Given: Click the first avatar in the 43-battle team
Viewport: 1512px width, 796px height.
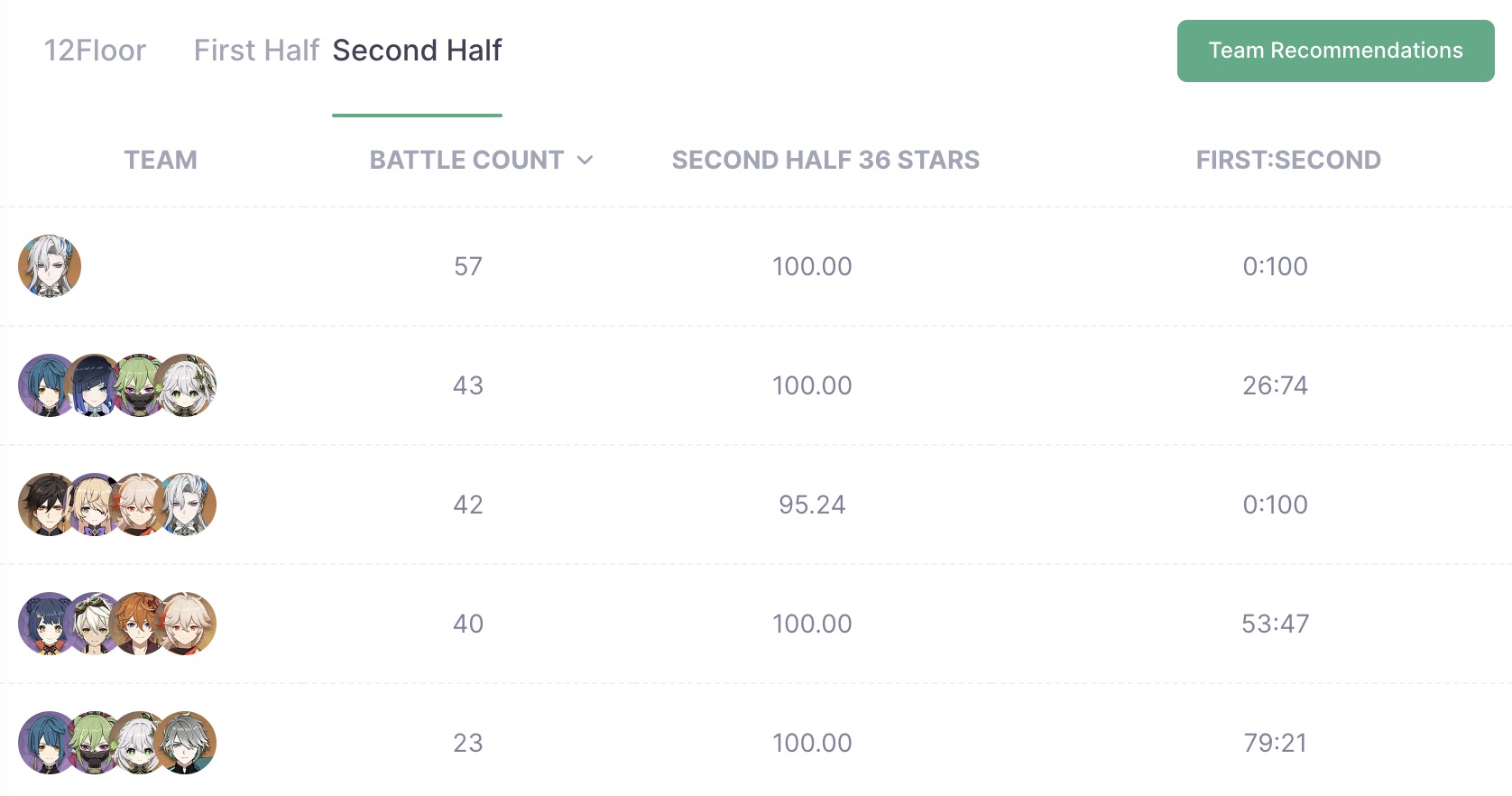Looking at the screenshot, I should [45, 385].
